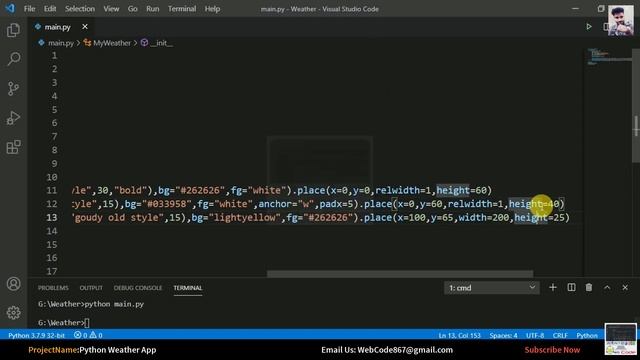
Task: Click the code minimap preview
Action: 608,57
